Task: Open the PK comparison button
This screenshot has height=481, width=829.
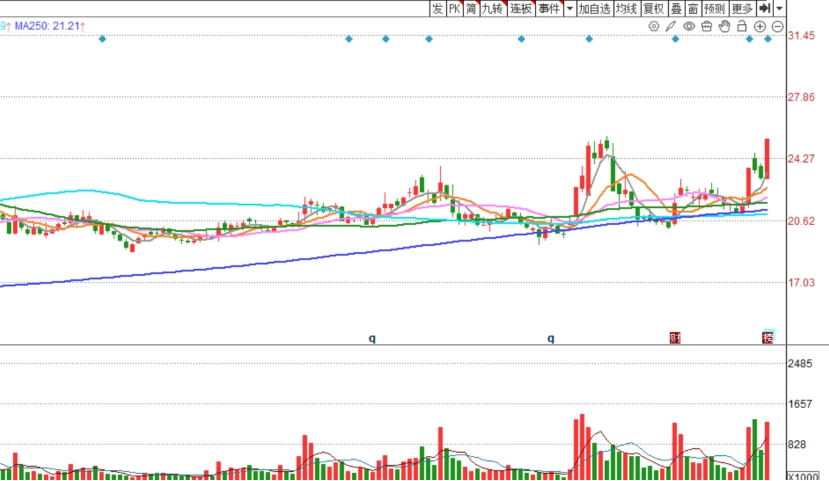Action: pyautogui.click(x=454, y=8)
